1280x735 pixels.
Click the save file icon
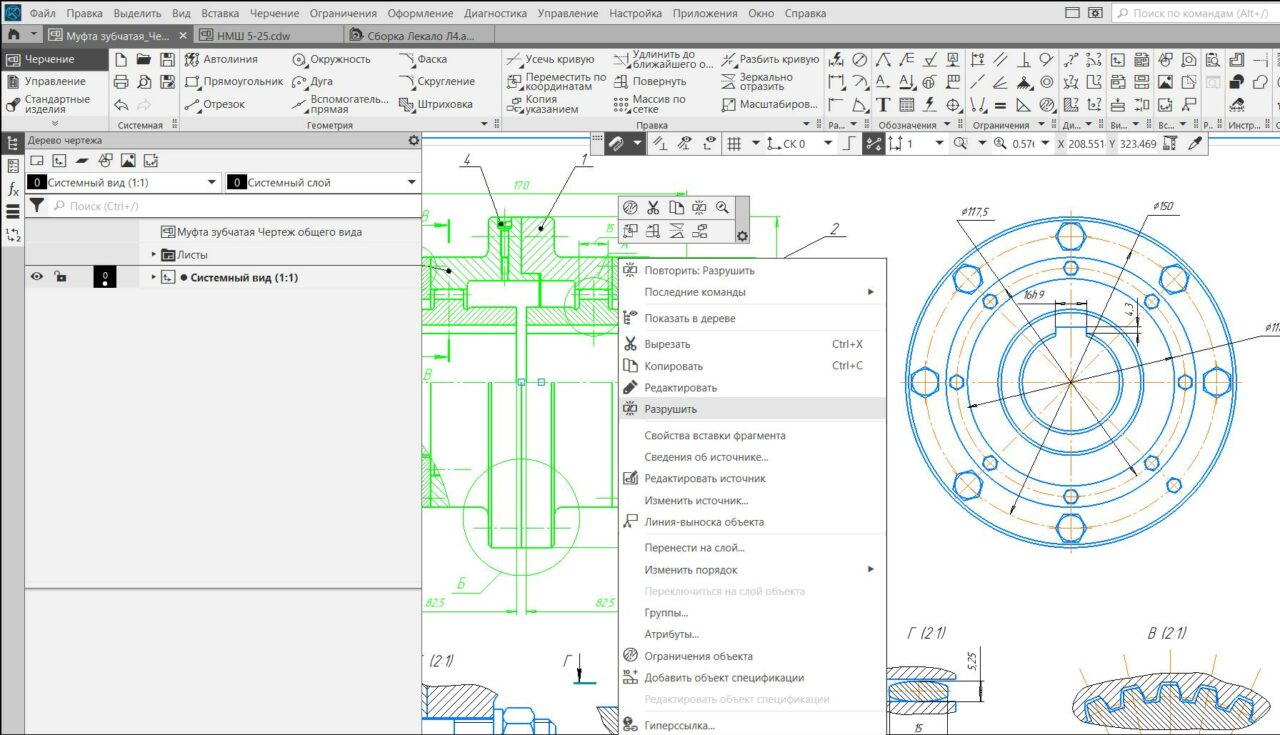click(168, 59)
